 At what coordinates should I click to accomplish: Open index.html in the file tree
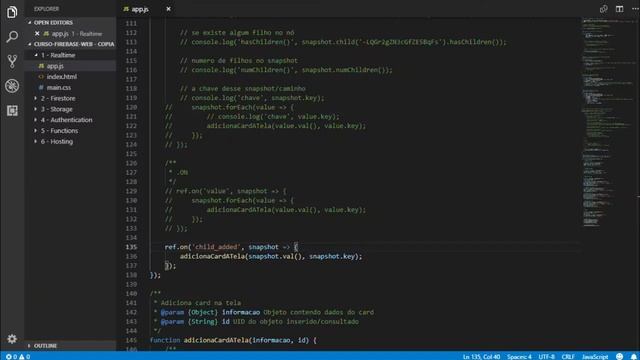tap(61, 76)
